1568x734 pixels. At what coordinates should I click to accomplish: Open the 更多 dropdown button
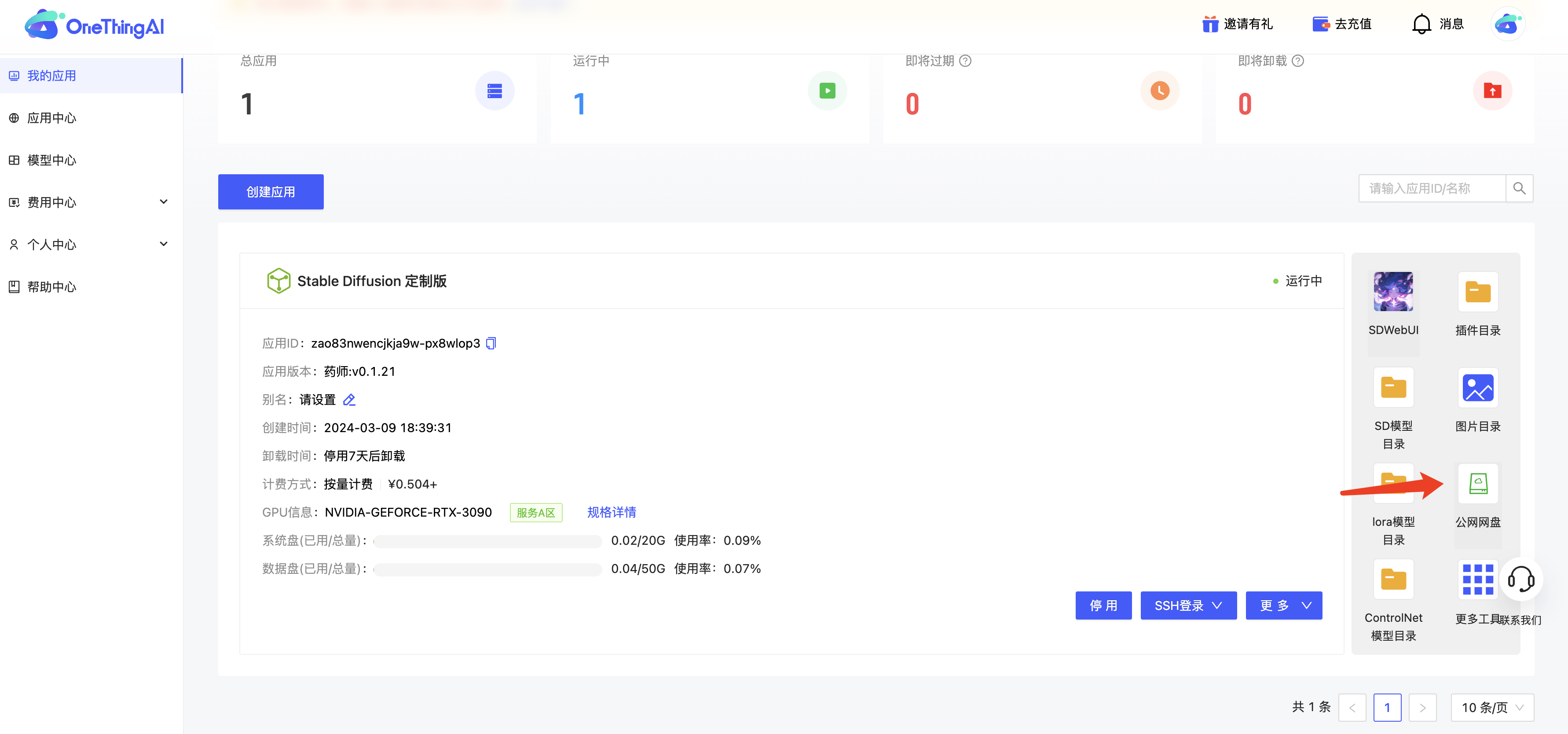coord(1283,606)
